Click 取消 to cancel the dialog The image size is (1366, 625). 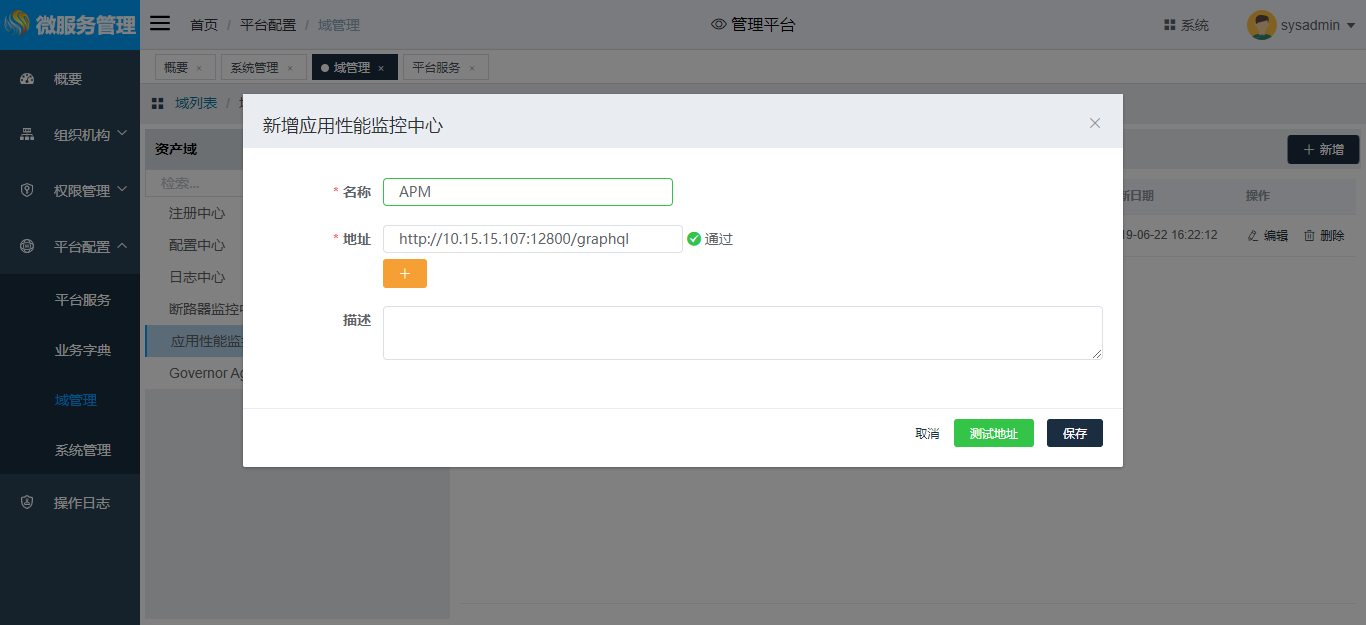click(x=927, y=433)
